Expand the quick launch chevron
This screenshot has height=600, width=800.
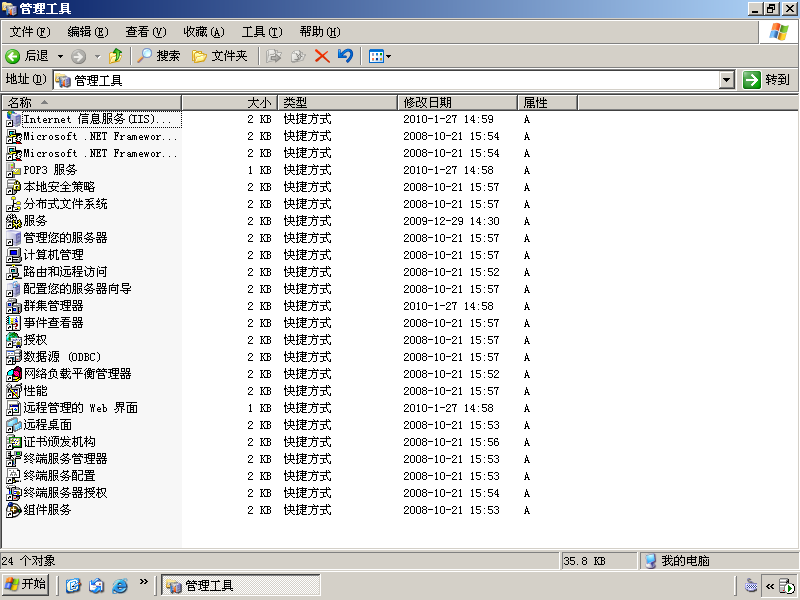(143, 581)
